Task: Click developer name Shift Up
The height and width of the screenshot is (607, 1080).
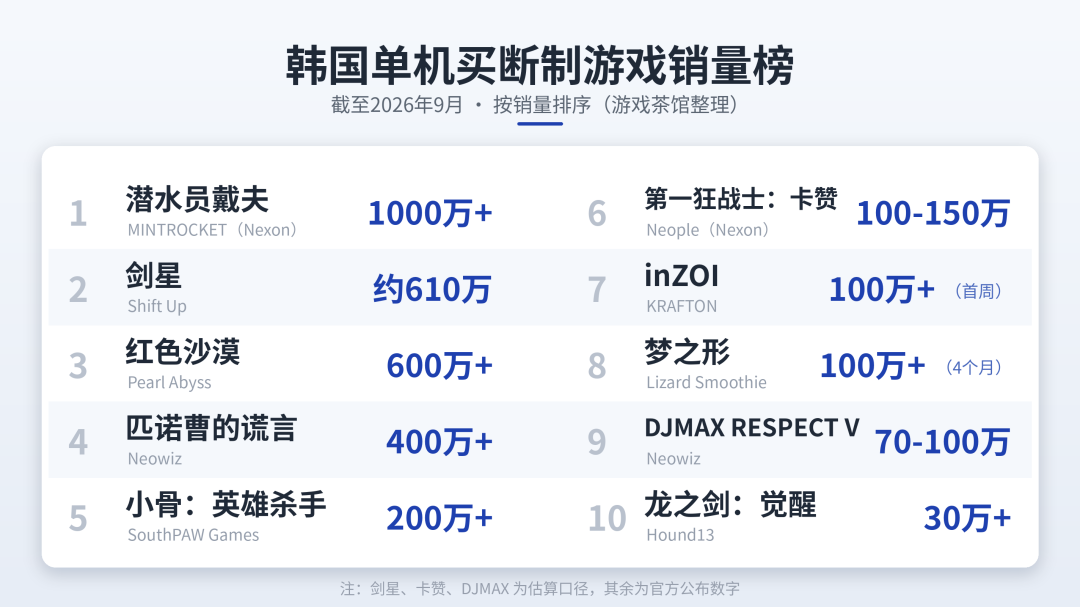Action: pyautogui.click(x=157, y=306)
